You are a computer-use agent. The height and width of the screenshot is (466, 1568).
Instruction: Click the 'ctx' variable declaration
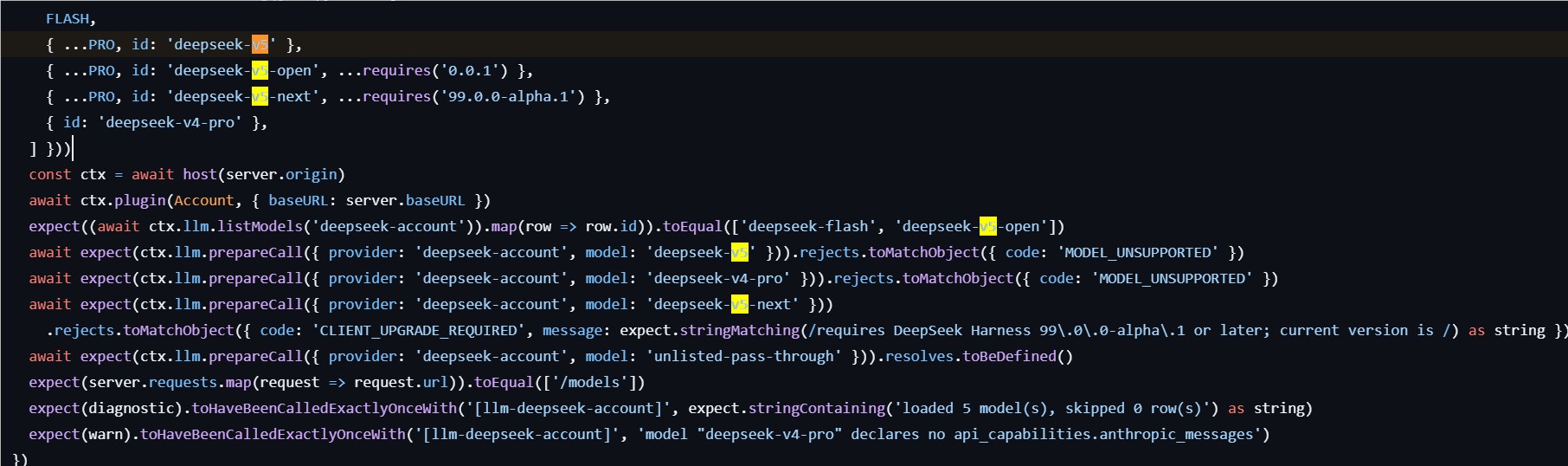click(93, 175)
